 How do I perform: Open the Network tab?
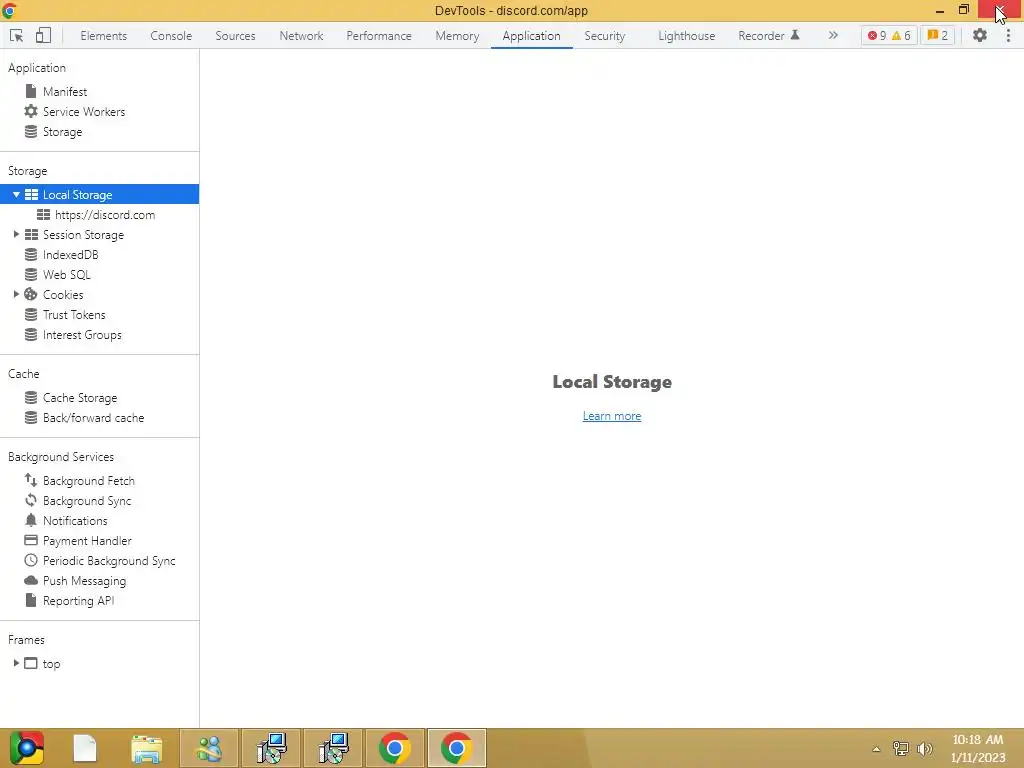tap(301, 36)
